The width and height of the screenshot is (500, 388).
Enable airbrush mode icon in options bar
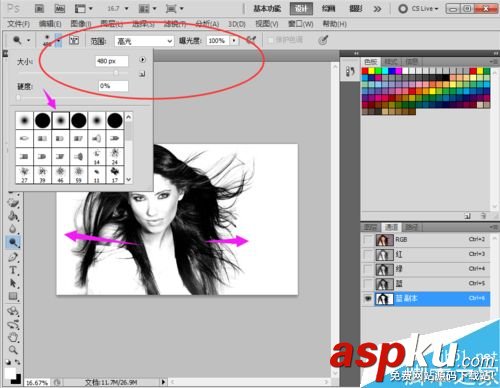pos(251,40)
